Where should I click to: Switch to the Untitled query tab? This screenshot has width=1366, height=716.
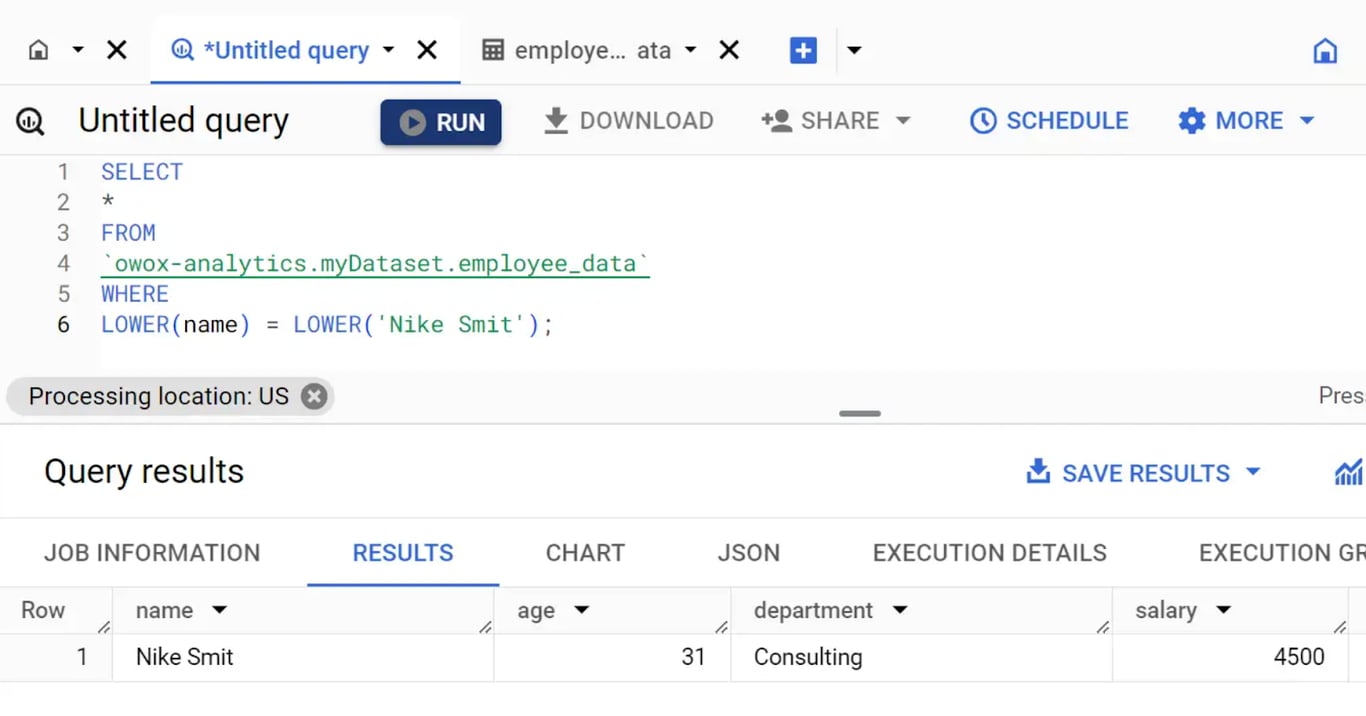coord(286,50)
